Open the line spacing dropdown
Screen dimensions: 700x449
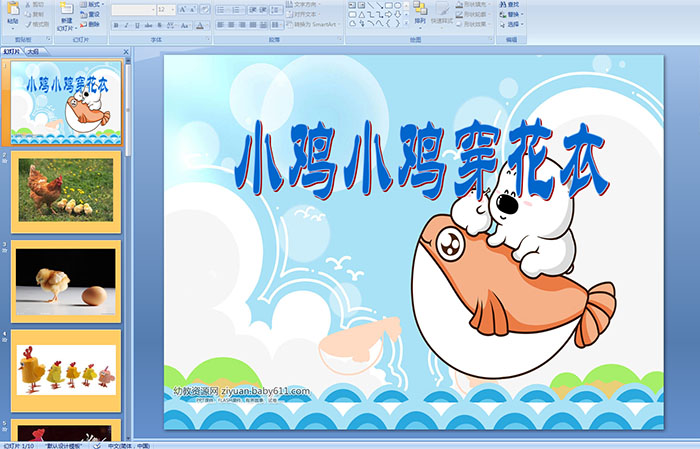(x=276, y=9)
